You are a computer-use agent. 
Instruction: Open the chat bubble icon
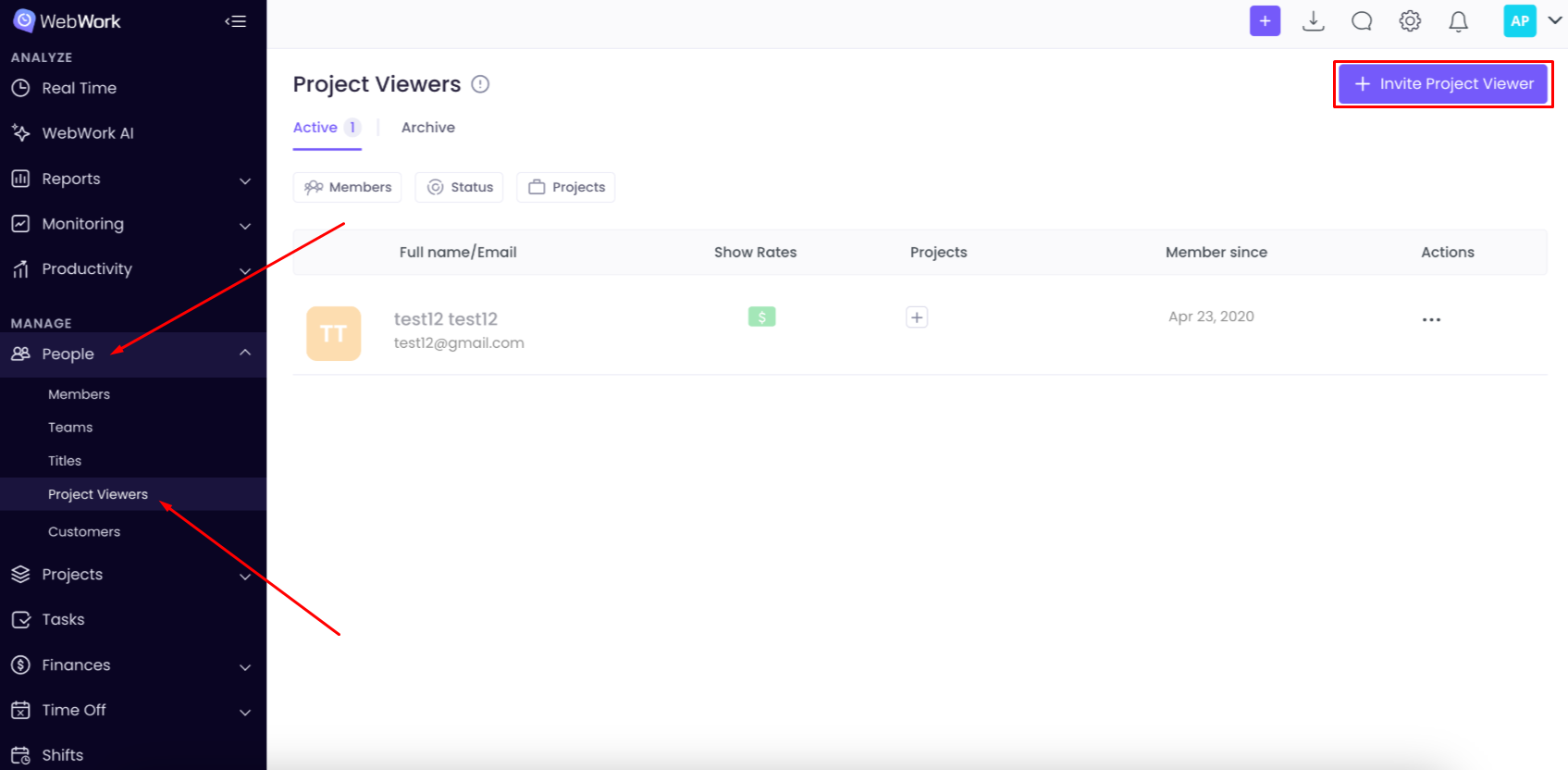pos(1361,21)
